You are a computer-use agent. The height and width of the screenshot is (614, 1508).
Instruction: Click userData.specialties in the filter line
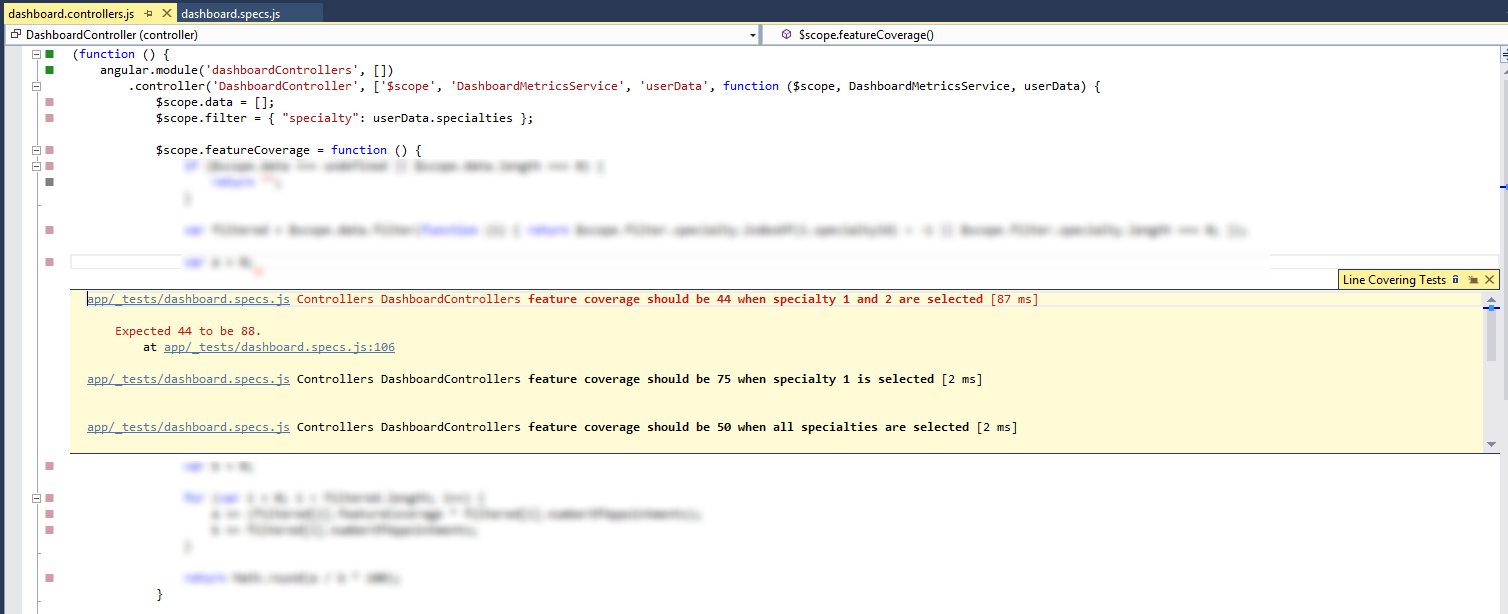(442, 118)
